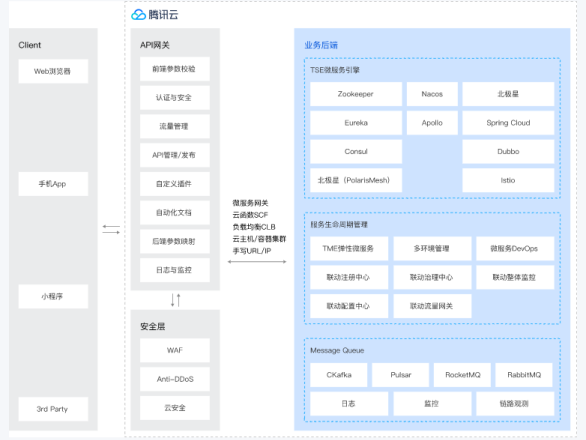
Task: Select the 联动注册中心 box
Action: [349, 277]
